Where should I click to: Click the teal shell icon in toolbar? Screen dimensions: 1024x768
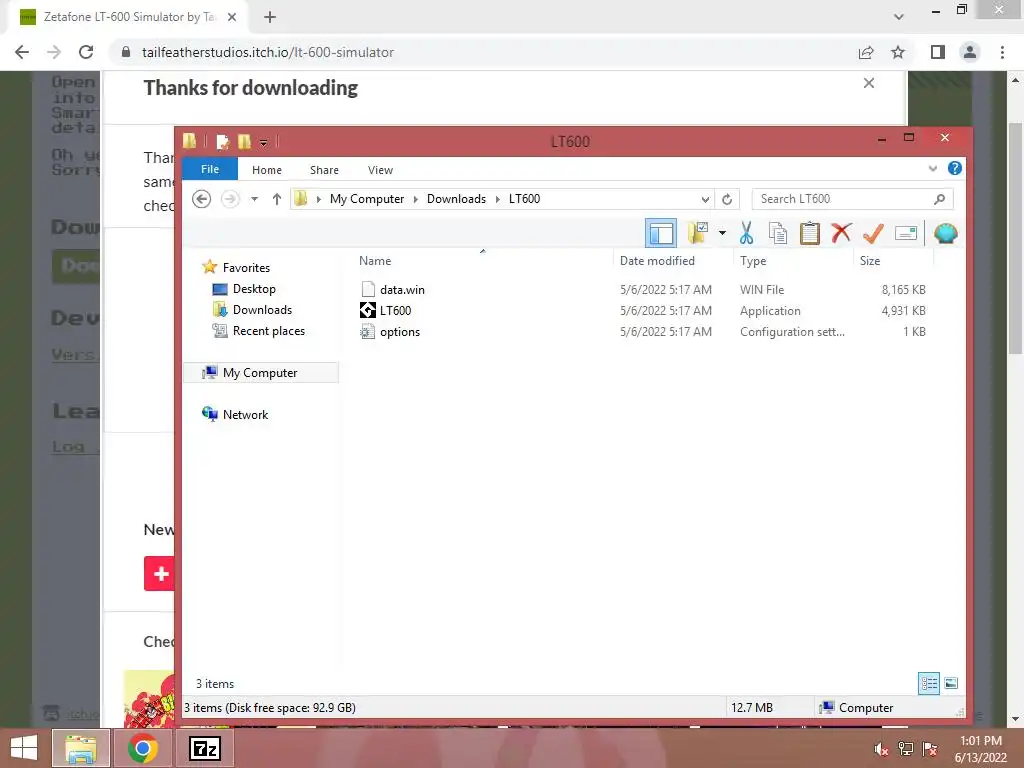(945, 233)
